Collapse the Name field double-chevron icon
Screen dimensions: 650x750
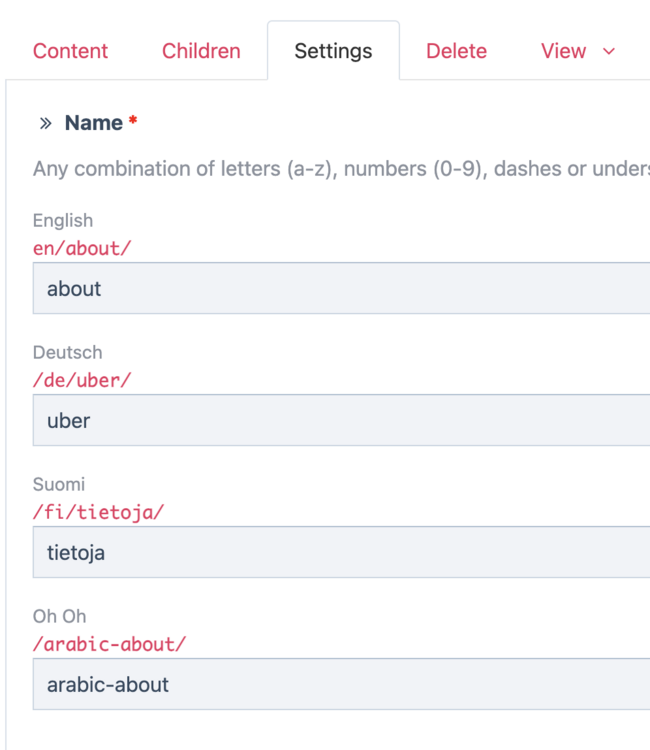click(45, 124)
